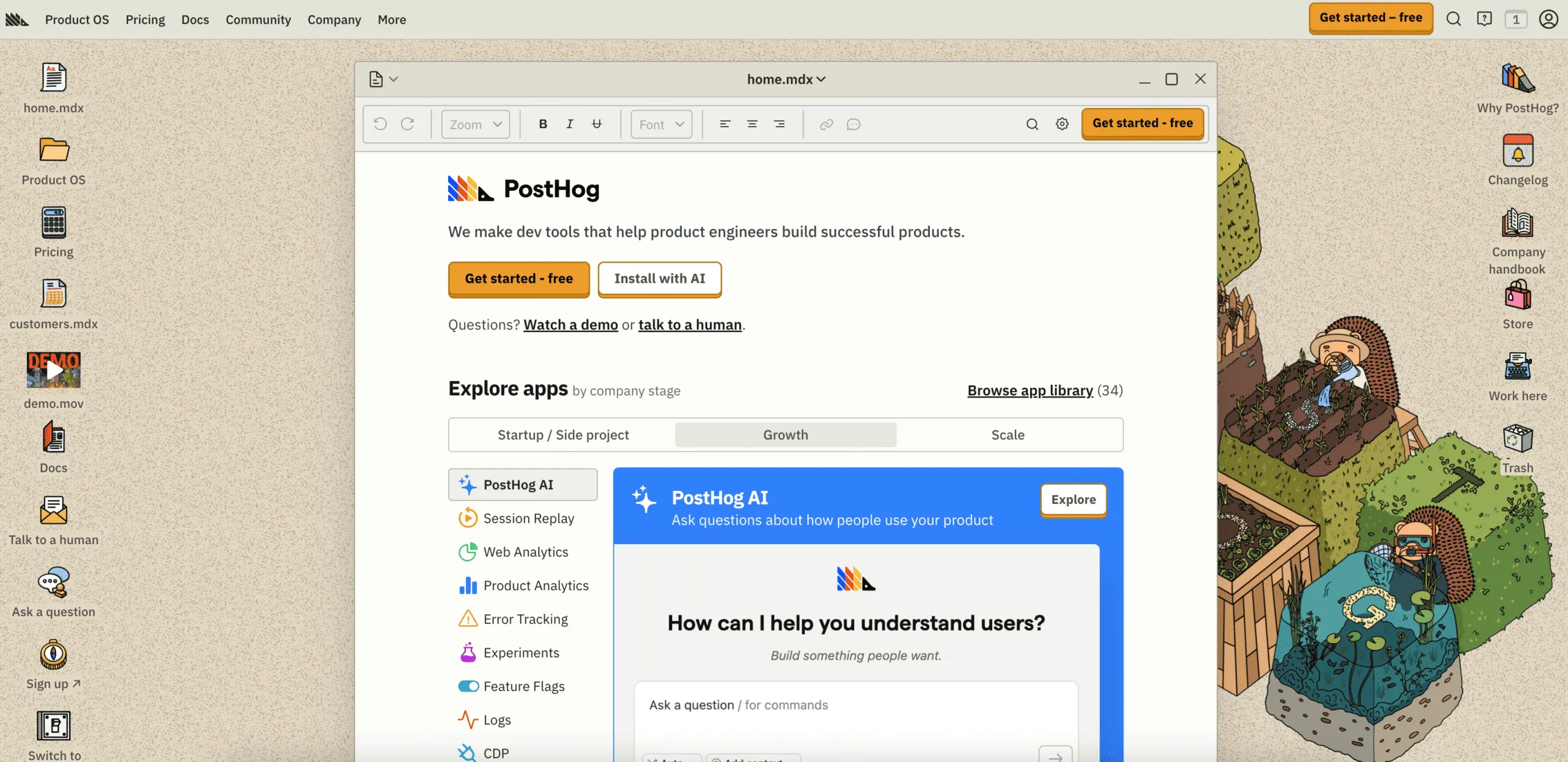The width and height of the screenshot is (1568, 762).
Task: Open the Ask a question desktop icon
Action: [53, 582]
